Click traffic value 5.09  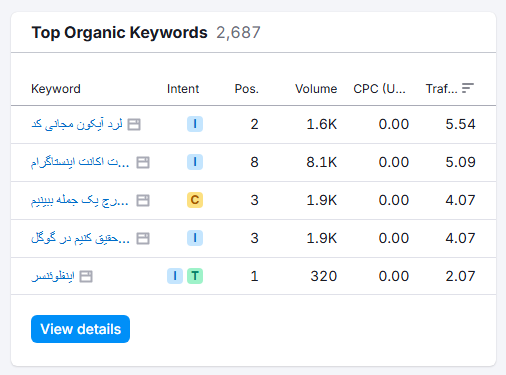click(460, 162)
